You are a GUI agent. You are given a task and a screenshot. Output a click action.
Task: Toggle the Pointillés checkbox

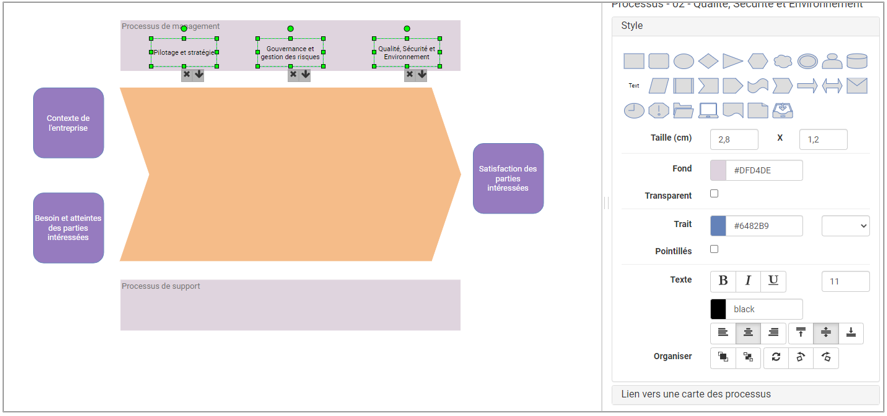click(x=714, y=249)
